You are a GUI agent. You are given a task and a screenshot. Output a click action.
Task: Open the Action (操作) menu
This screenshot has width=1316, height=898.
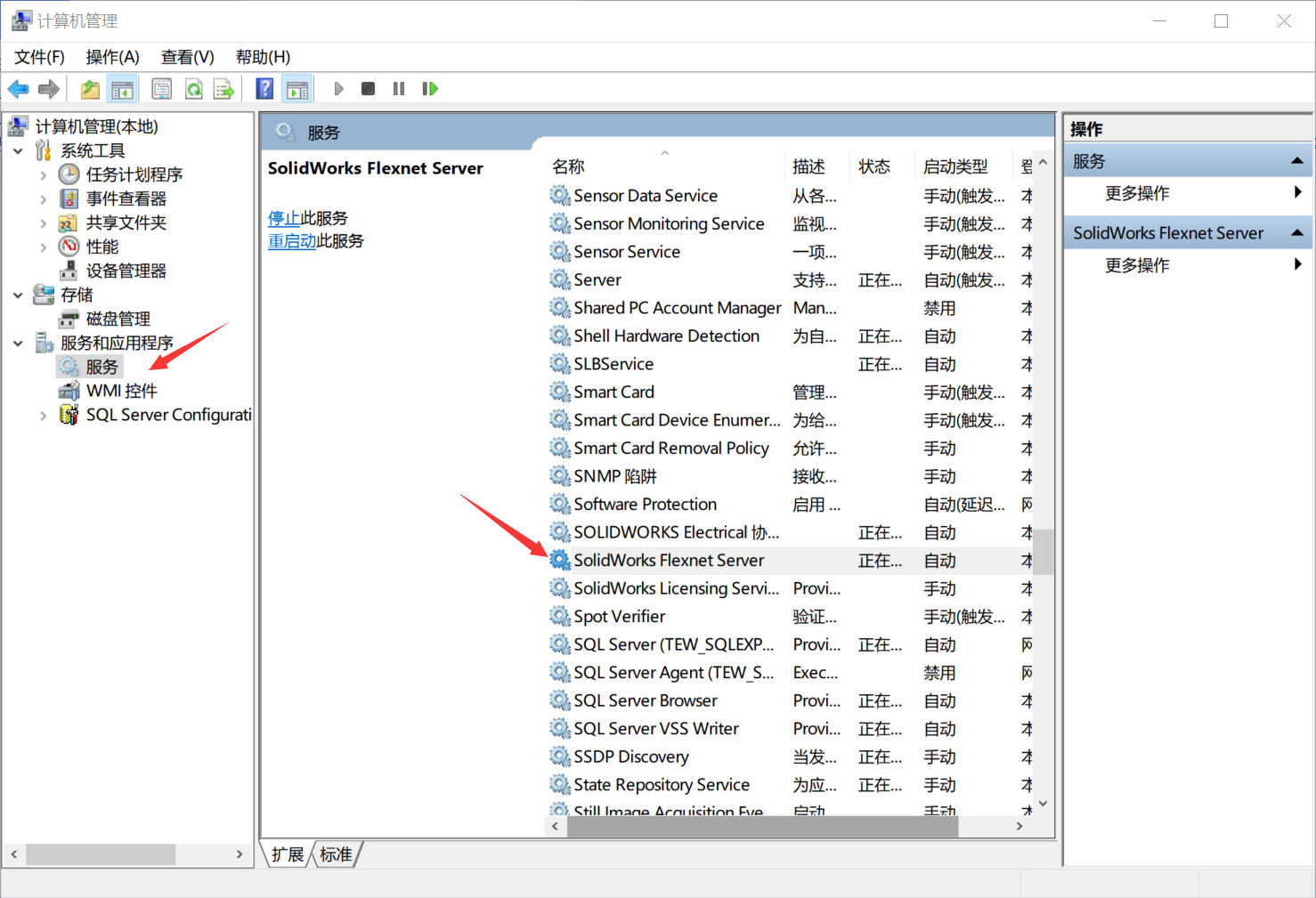112,57
